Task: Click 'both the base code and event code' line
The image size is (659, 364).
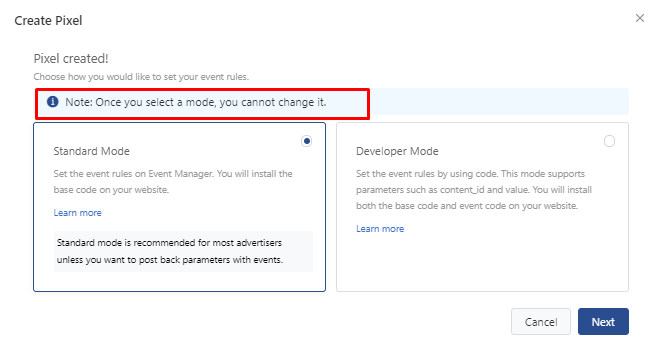Action: (467, 206)
